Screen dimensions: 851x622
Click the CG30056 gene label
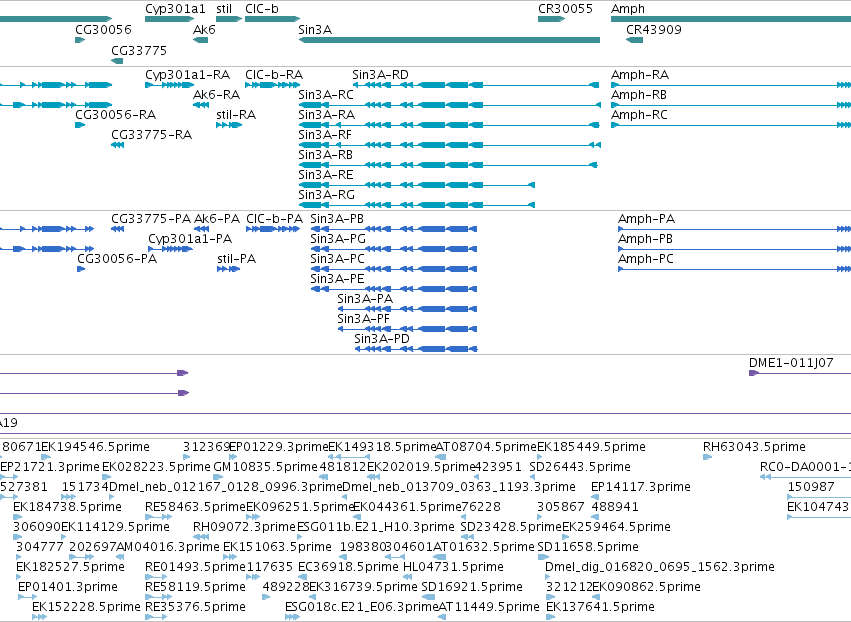tap(103, 29)
